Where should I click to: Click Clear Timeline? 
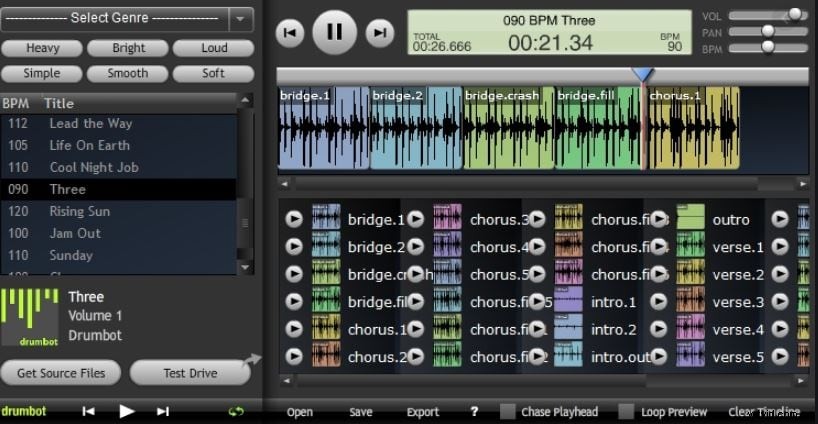click(x=764, y=411)
